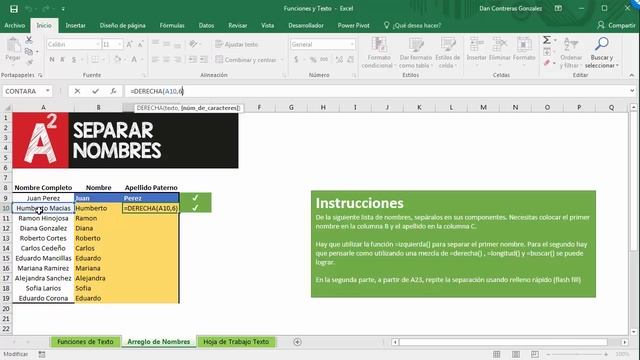Screen dimensions: 640x360
Task: Click the Autosuma sigma icon
Action: click(x=547, y=40)
